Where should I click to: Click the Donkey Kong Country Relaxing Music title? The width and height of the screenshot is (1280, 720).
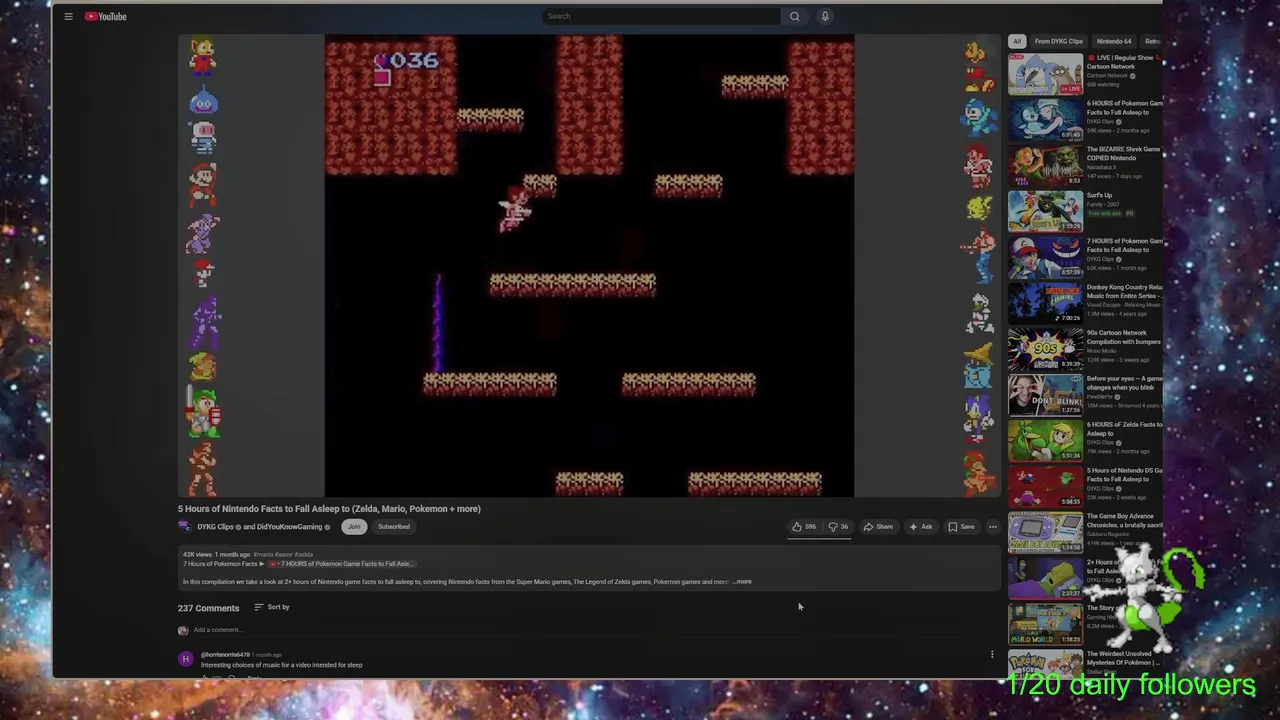click(1123, 291)
